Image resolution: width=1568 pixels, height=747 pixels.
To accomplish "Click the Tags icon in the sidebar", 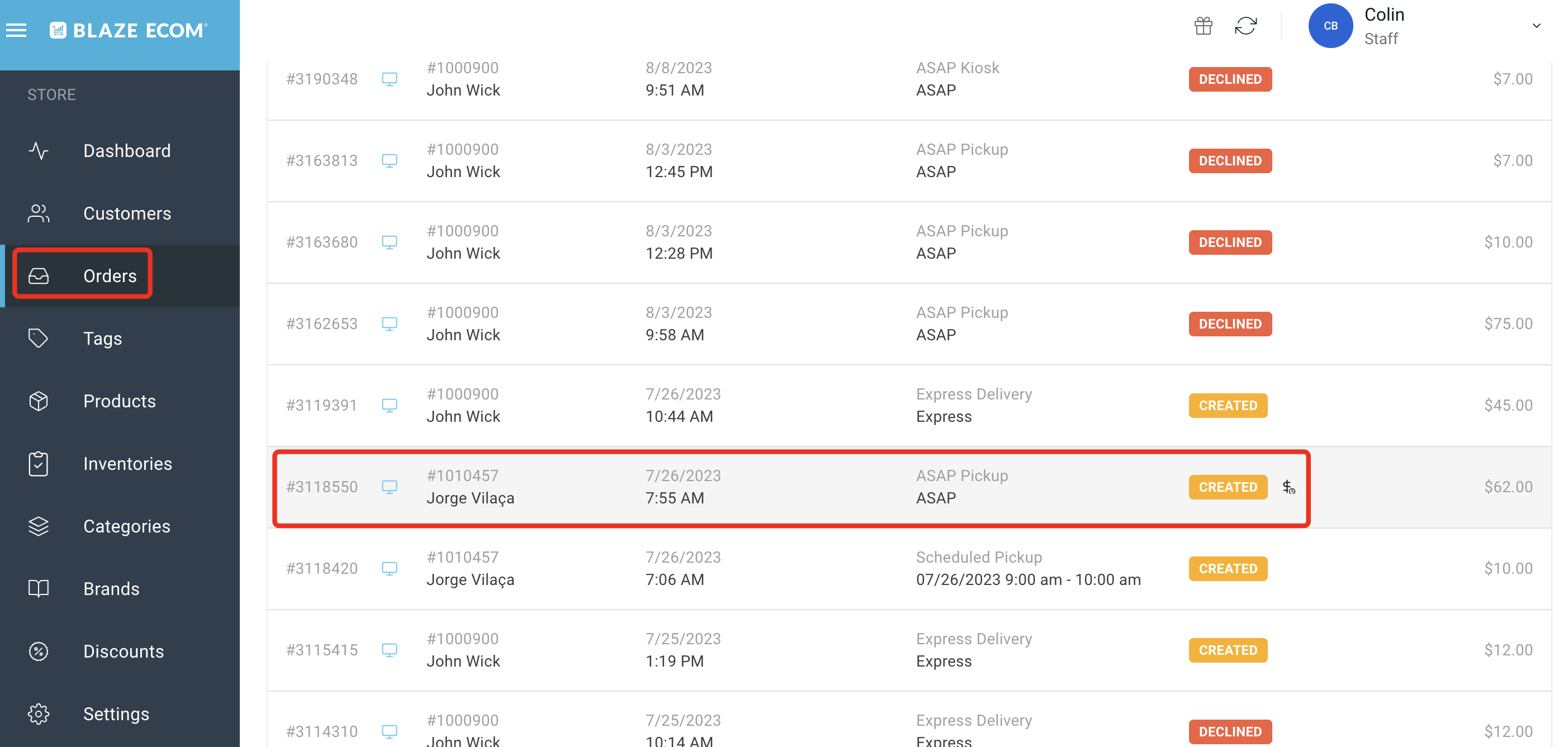I will [39, 337].
